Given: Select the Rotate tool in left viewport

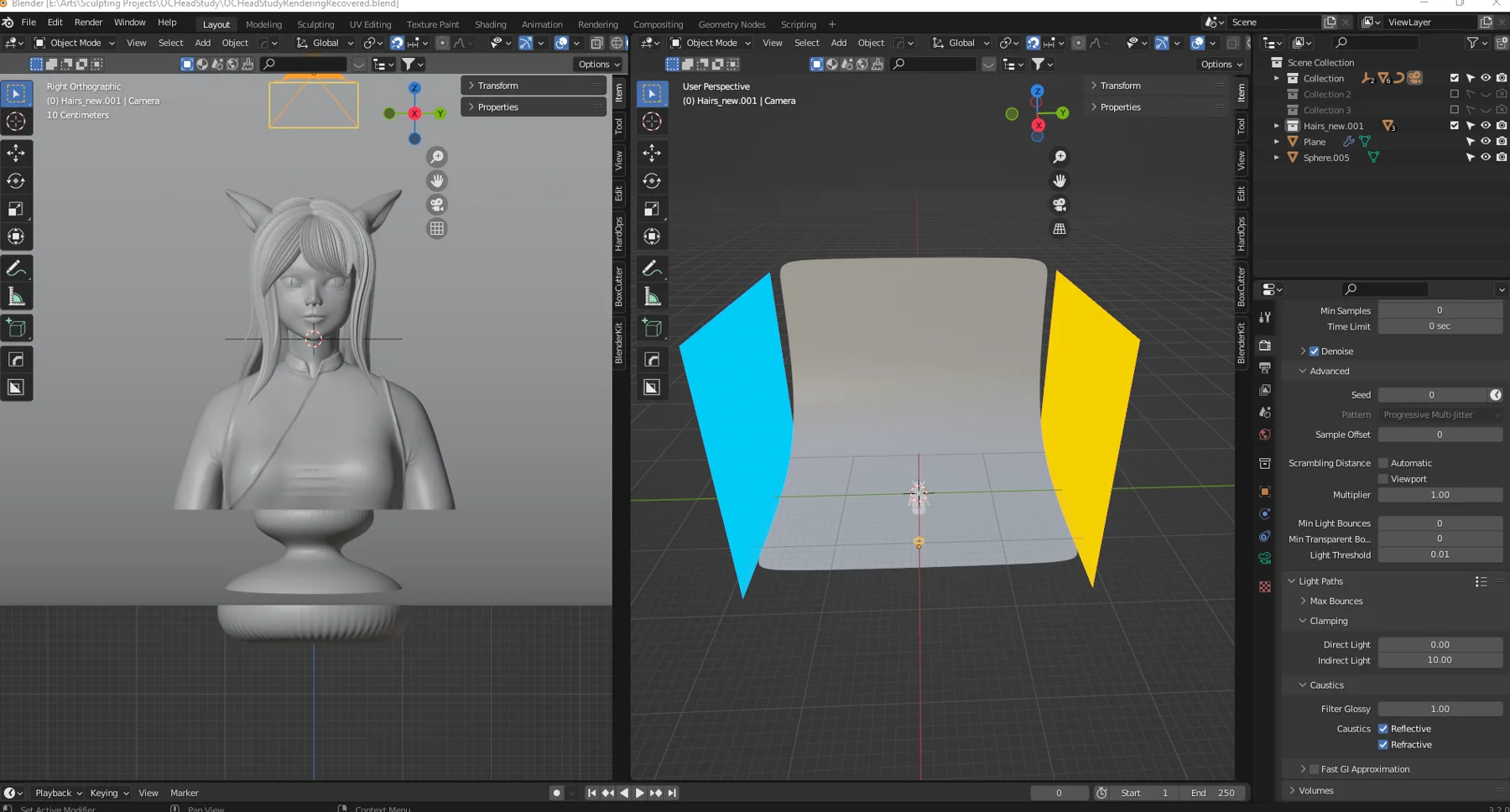Looking at the screenshot, I should coord(16,180).
